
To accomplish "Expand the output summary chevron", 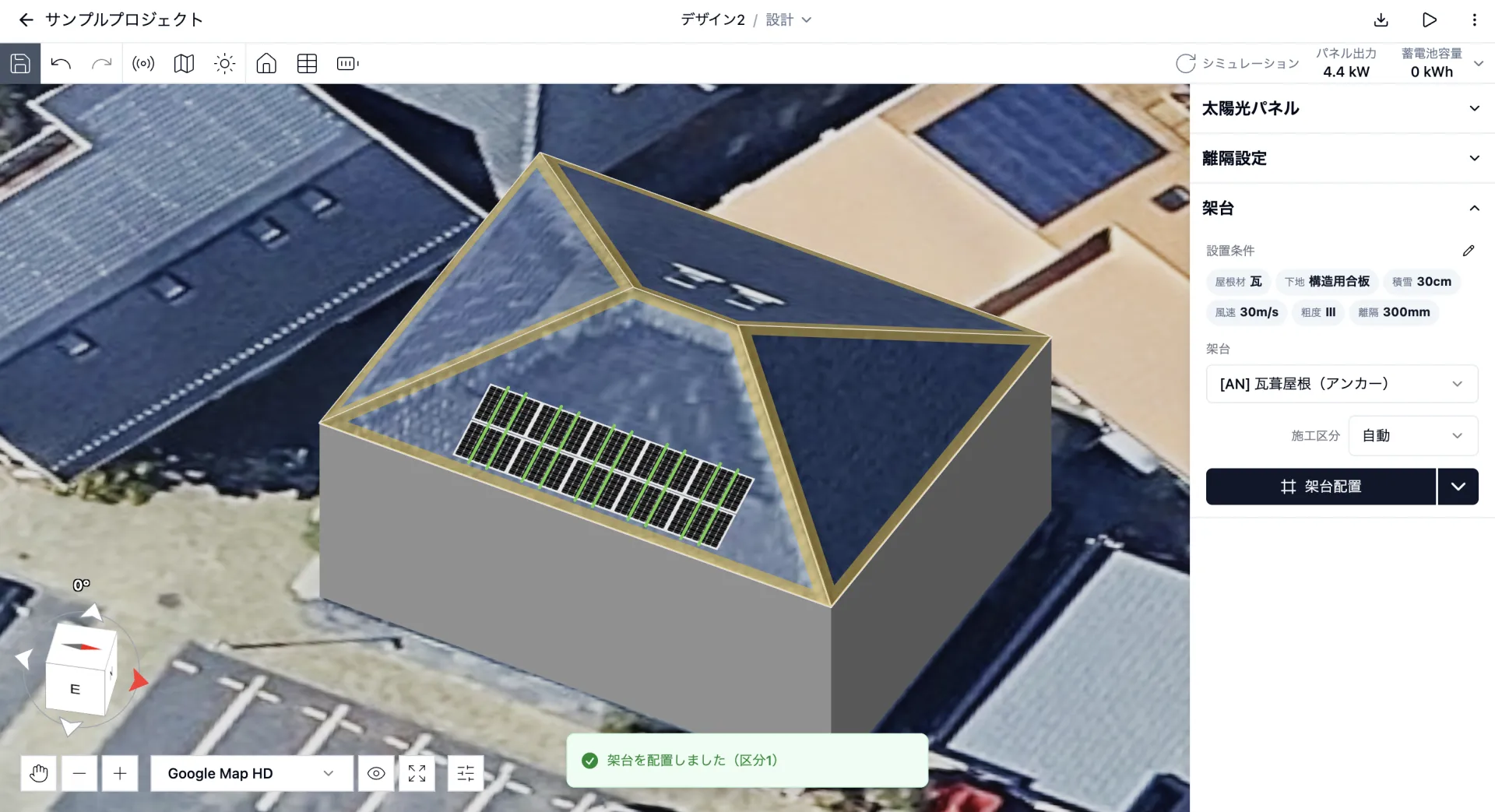I will [1479, 64].
